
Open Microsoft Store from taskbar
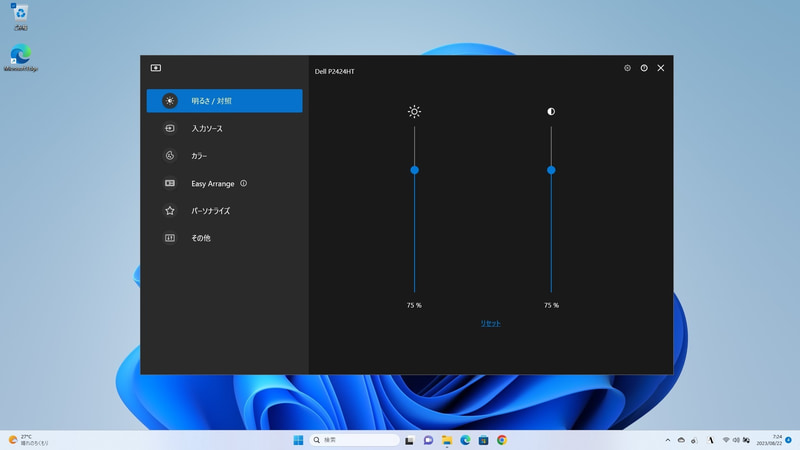[484, 440]
